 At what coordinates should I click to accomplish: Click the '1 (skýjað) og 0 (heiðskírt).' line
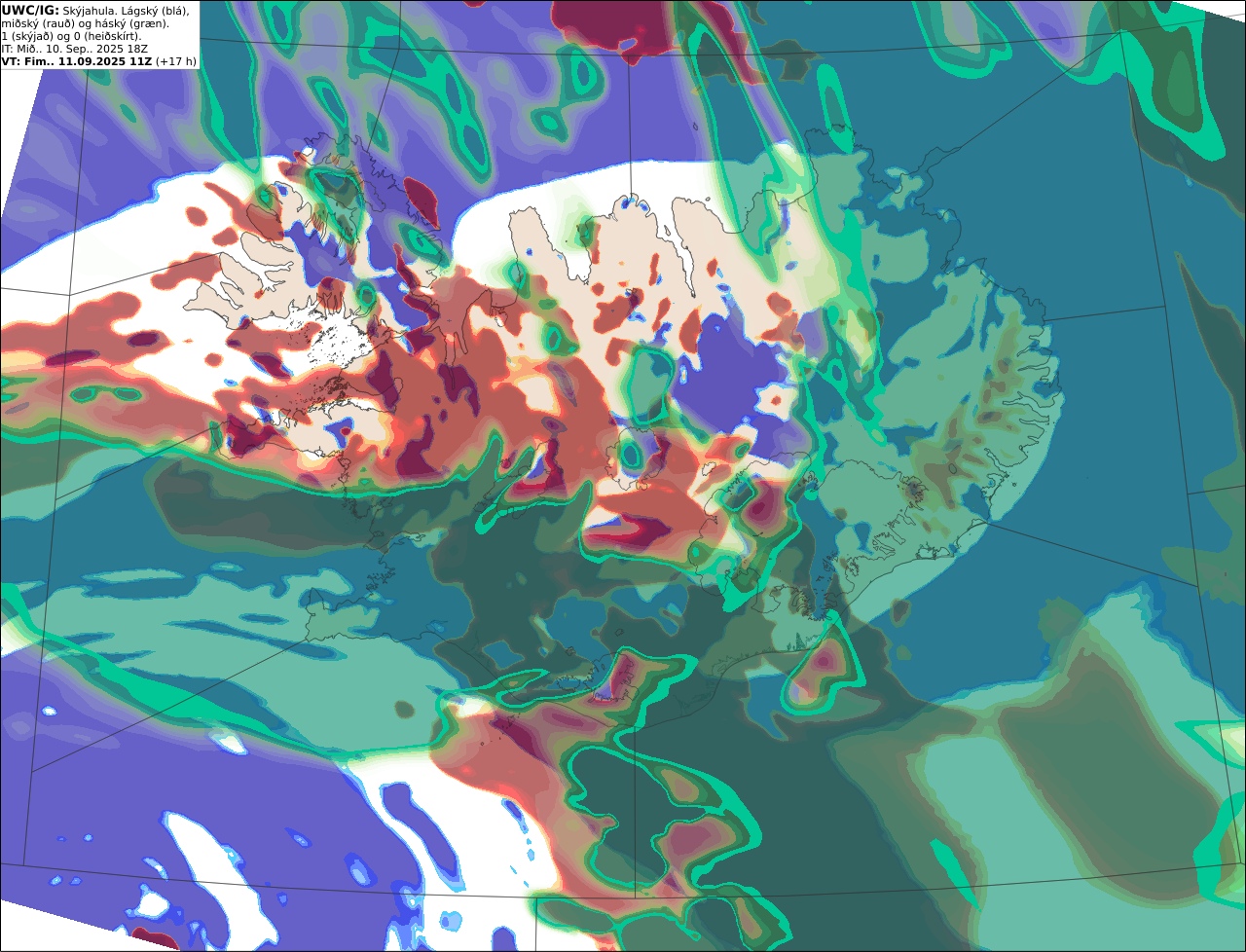[x=72, y=36]
